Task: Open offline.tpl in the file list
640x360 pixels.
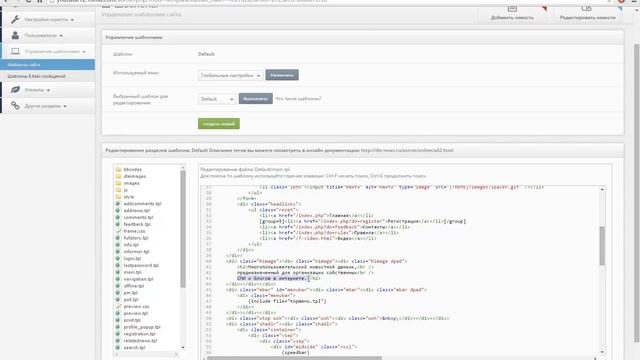Action: pos(134,286)
